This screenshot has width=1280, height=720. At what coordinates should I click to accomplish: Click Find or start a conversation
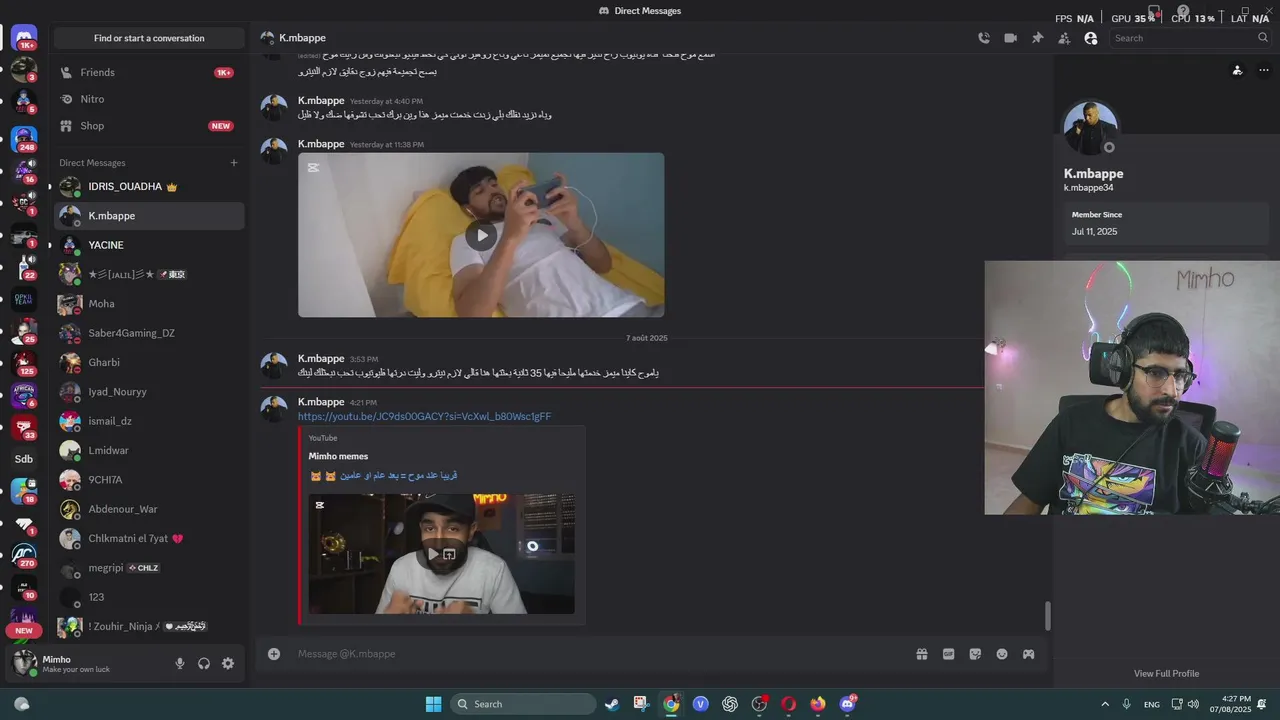click(x=149, y=38)
